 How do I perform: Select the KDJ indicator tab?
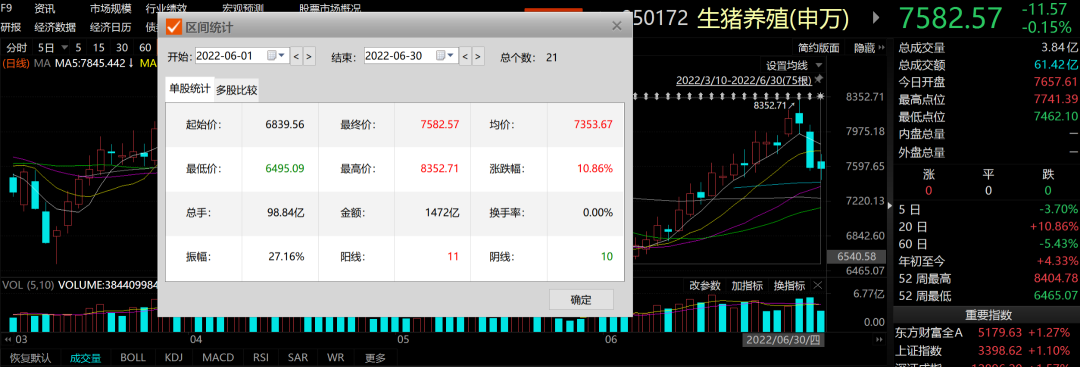tap(174, 358)
